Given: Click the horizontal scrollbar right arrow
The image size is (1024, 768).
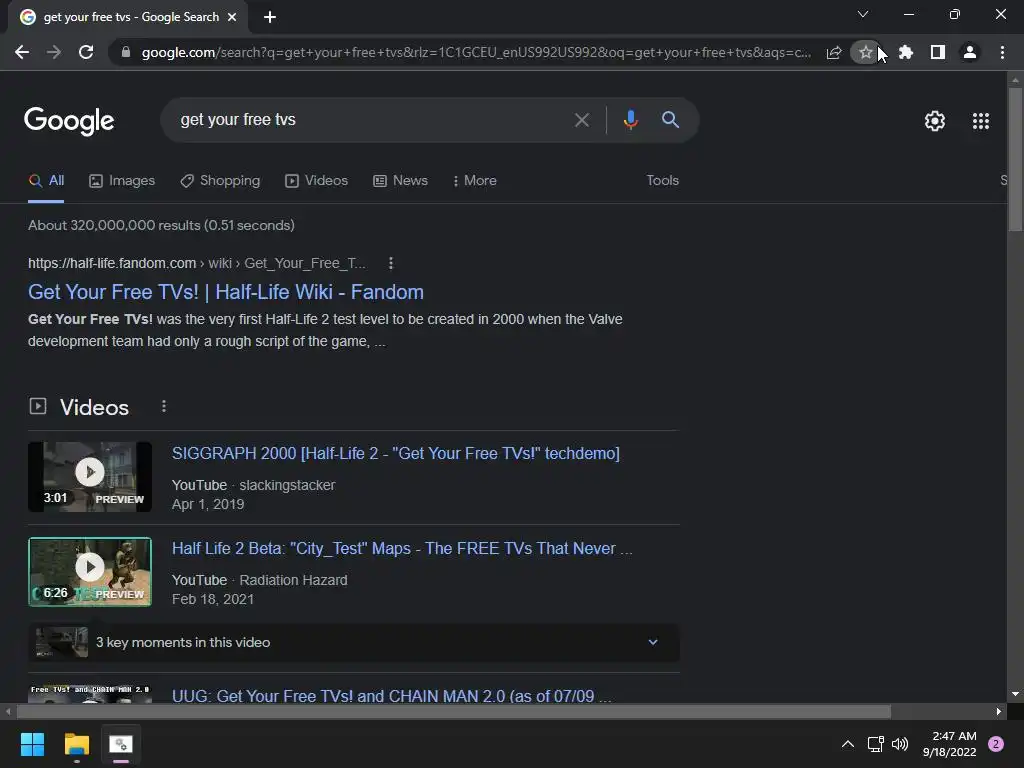Looking at the screenshot, I should pyautogui.click(x=999, y=711).
